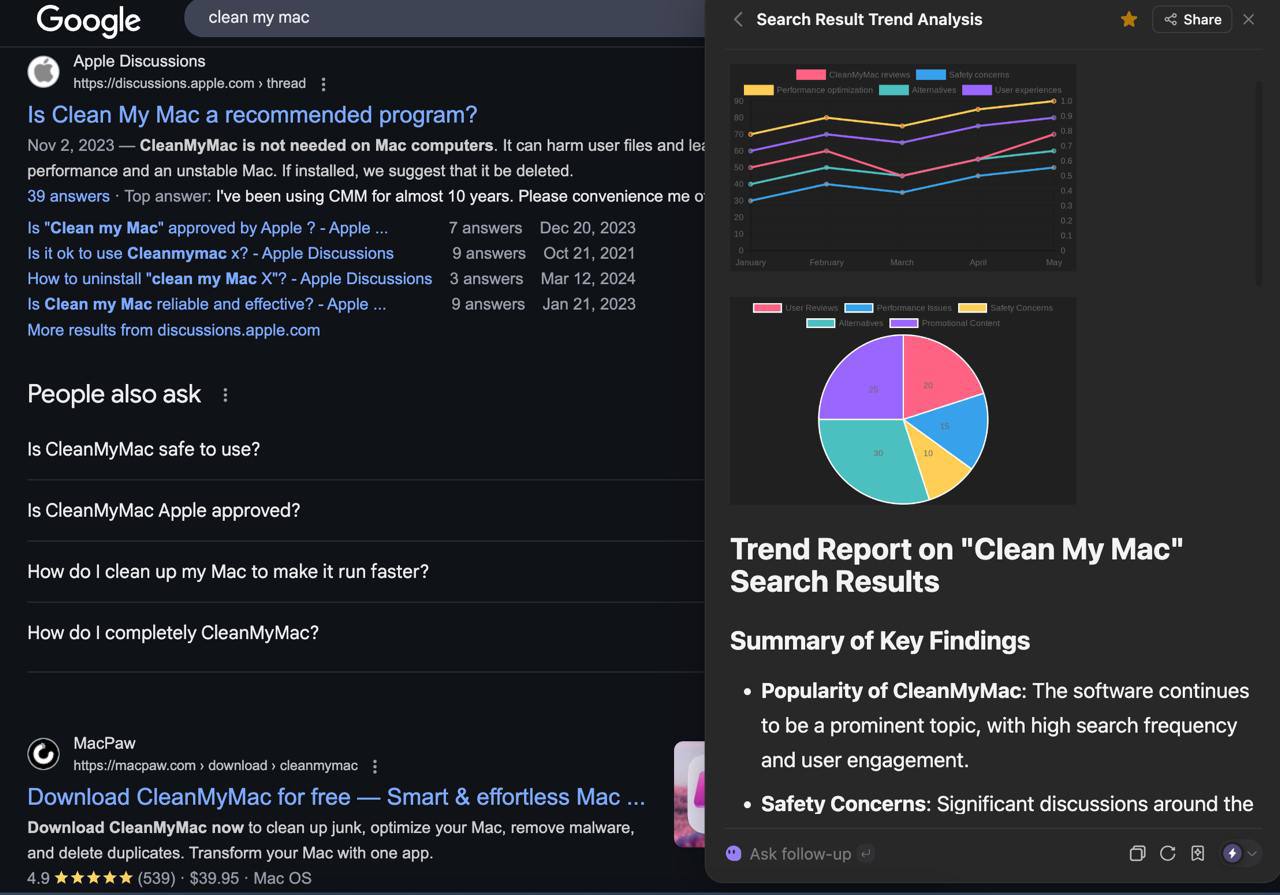Viewport: 1280px width, 895px height.
Task: Click the date "Jan 21, 2023"
Action: tap(589, 304)
